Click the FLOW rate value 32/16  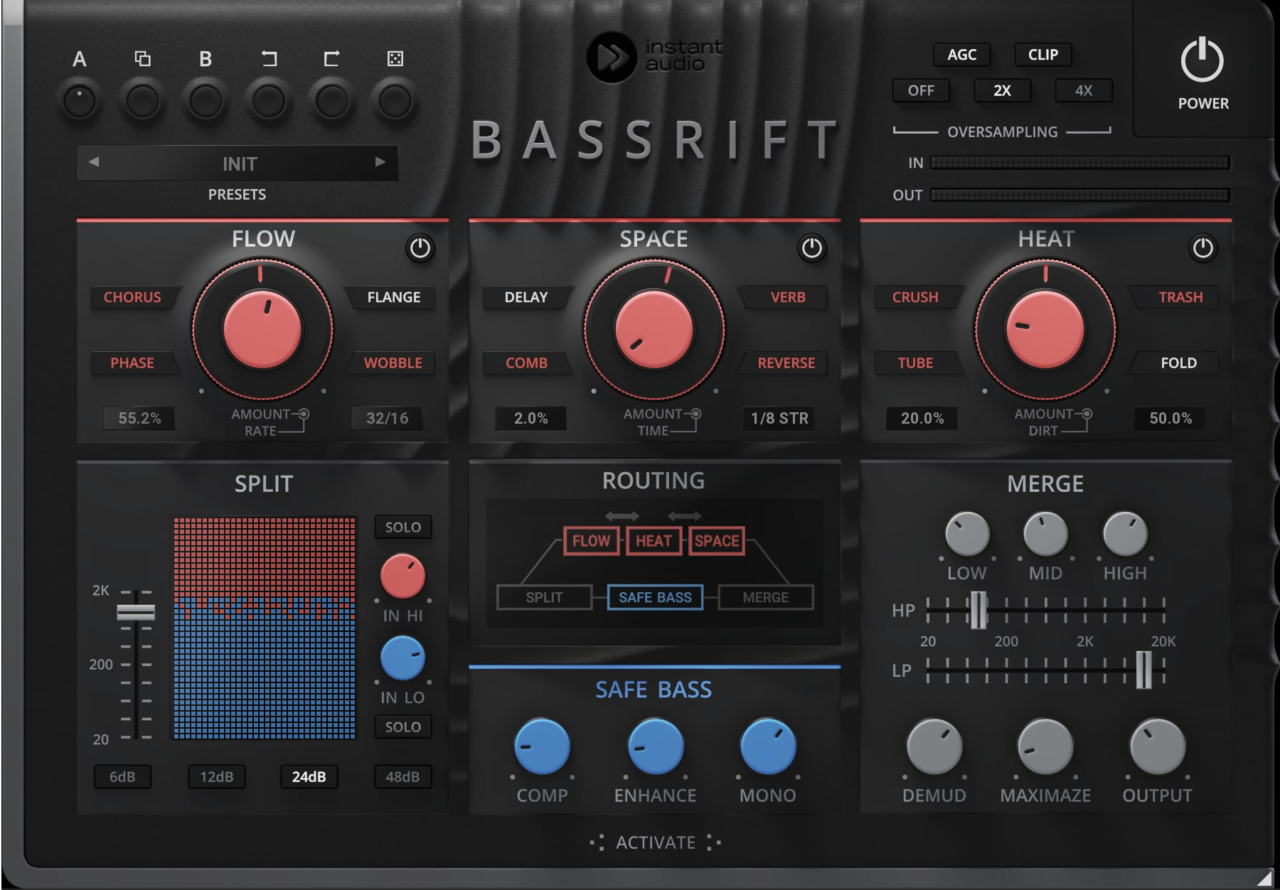tap(387, 419)
